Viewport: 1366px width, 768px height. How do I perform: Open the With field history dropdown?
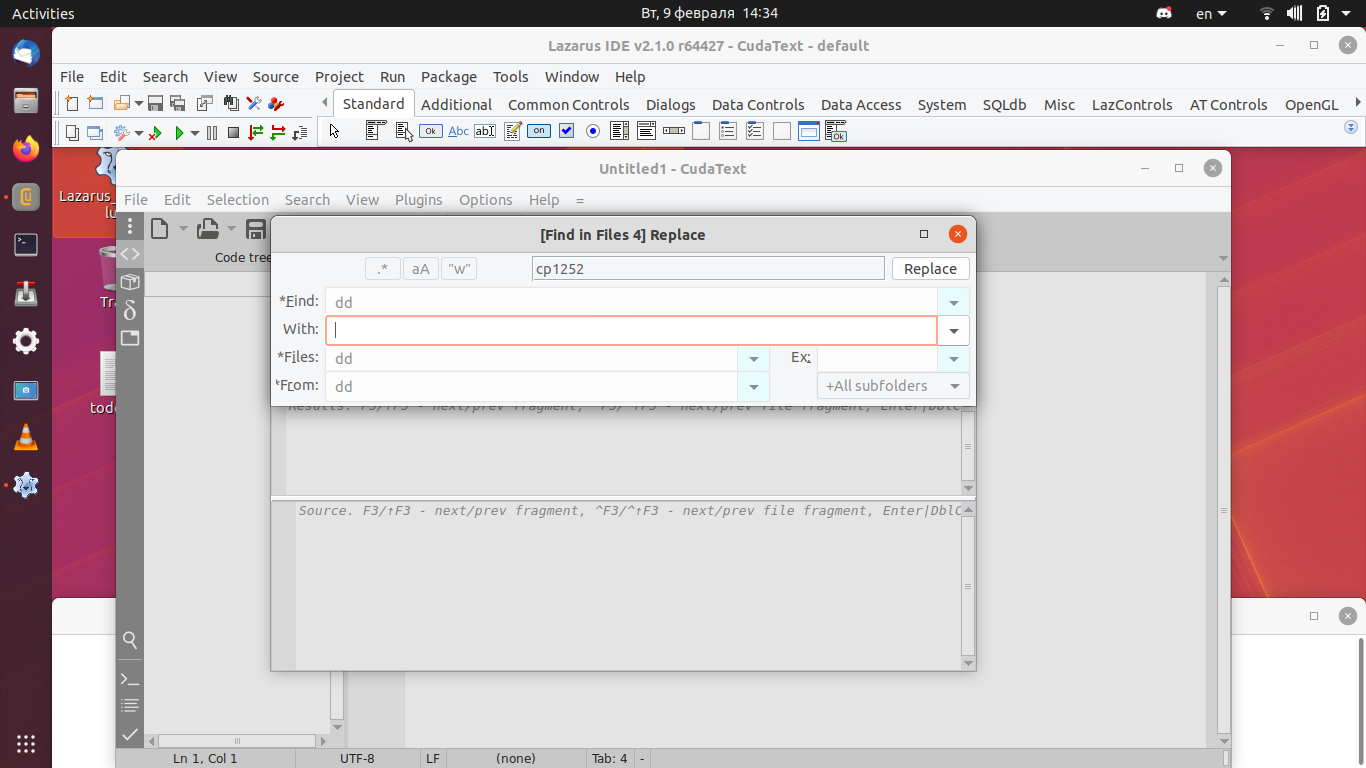click(x=953, y=330)
